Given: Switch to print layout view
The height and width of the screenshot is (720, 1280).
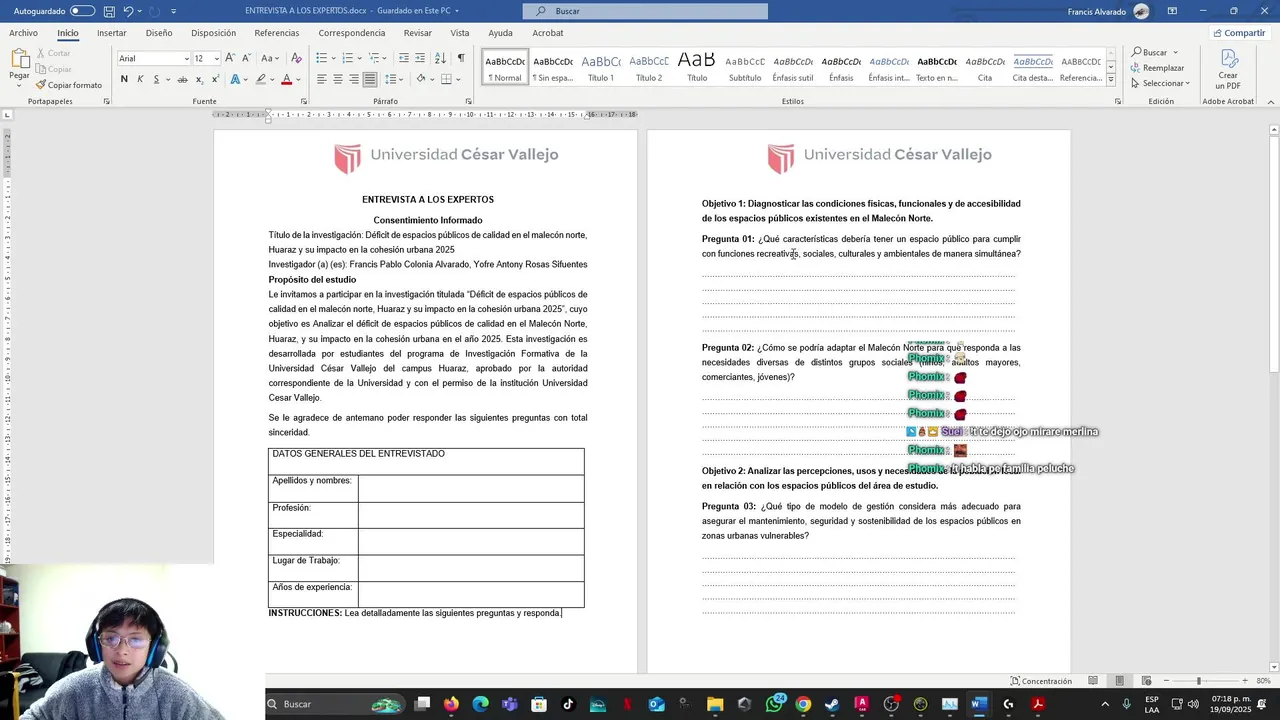Looking at the screenshot, I should click(x=1119, y=681).
